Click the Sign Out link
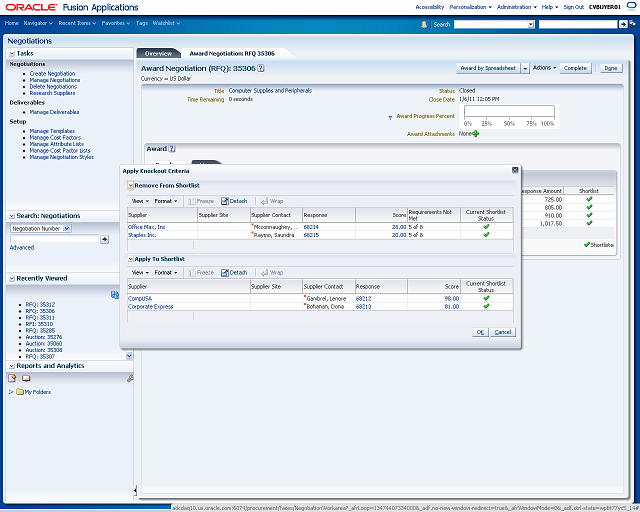Viewport: 640px width, 512px height. tap(573, 7)
